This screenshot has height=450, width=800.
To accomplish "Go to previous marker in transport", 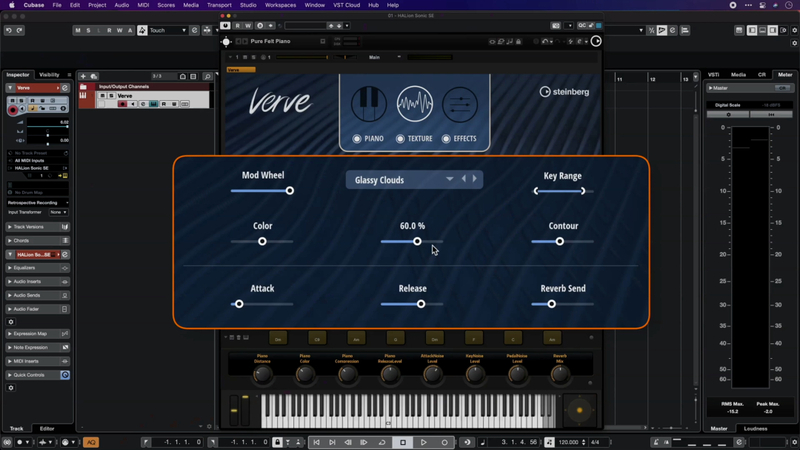I will click(316, 442).
